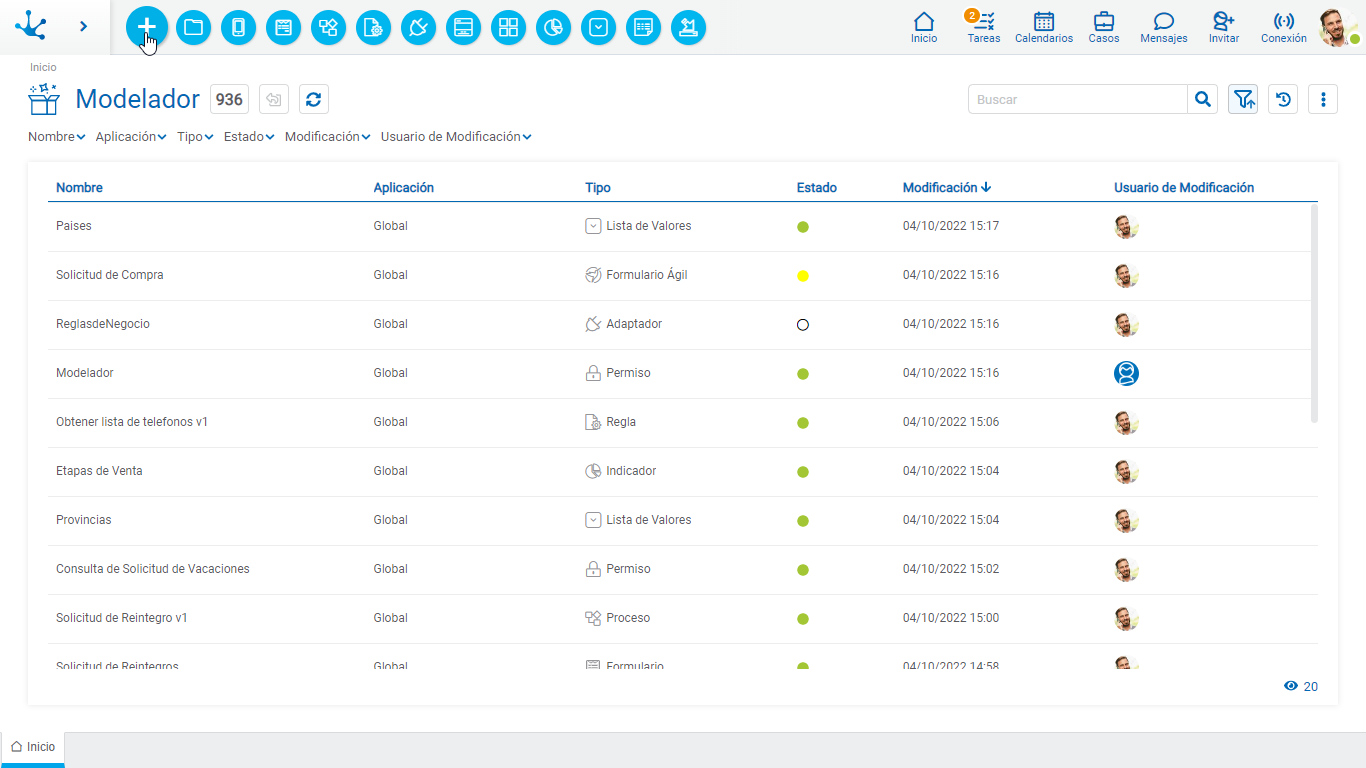Image resolution: width=1366 pixels, height=768 pixels.
Task: Open the Modificación filter dropdown
Action: pyautogui.click(x=328, y=137)
